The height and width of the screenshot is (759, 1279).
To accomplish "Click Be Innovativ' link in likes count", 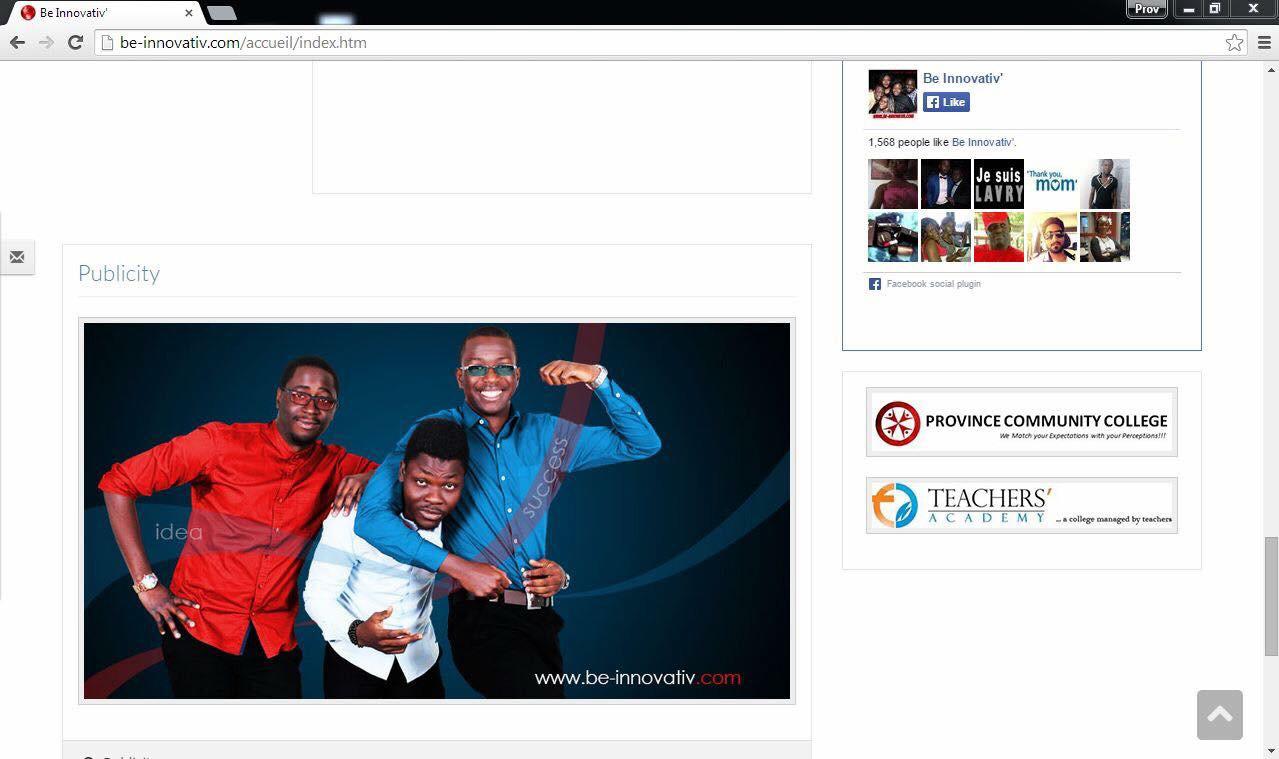I will (983, 142).
